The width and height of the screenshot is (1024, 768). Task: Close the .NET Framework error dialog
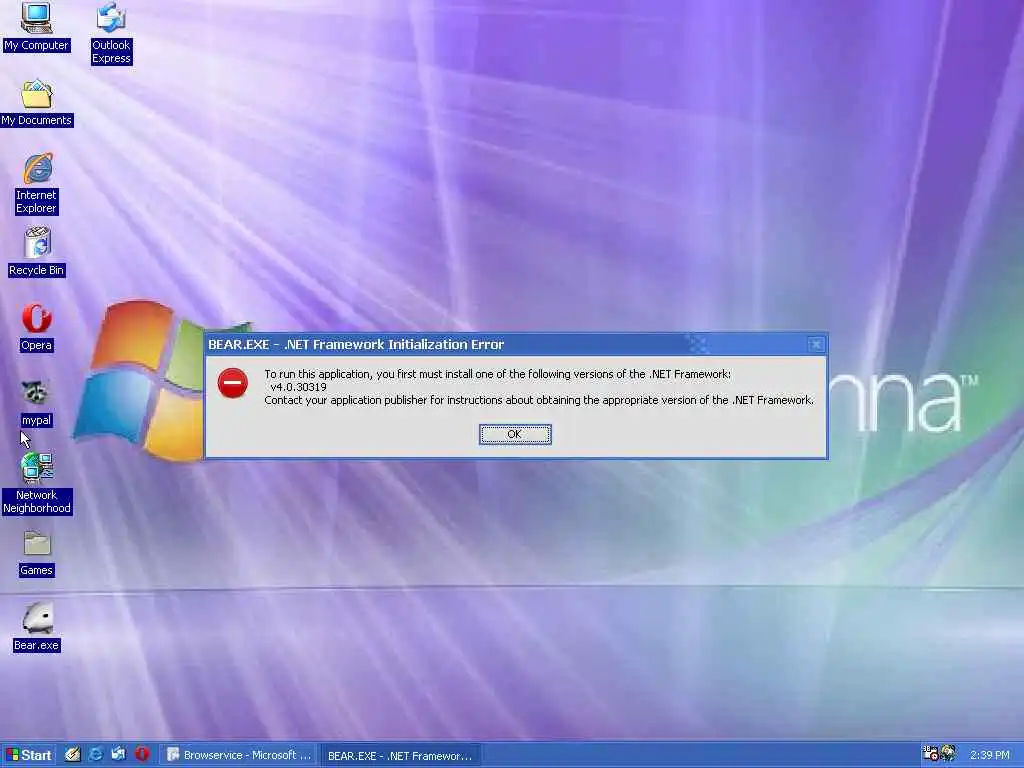(816, 344)
